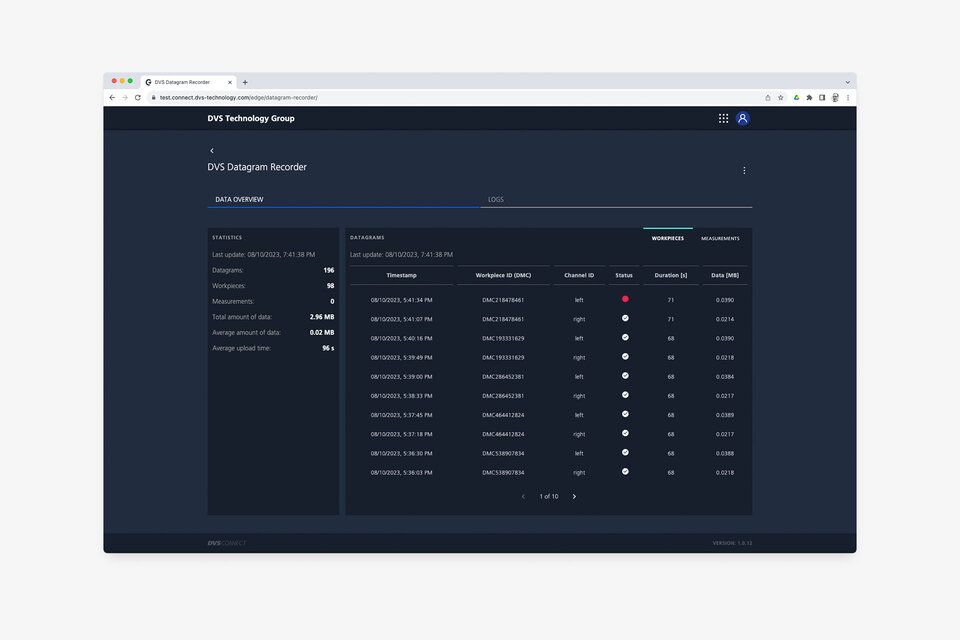This screenshot has width=960, height=640.
Task: Click the red error status indicator
Action: click(x=625, y=299)
